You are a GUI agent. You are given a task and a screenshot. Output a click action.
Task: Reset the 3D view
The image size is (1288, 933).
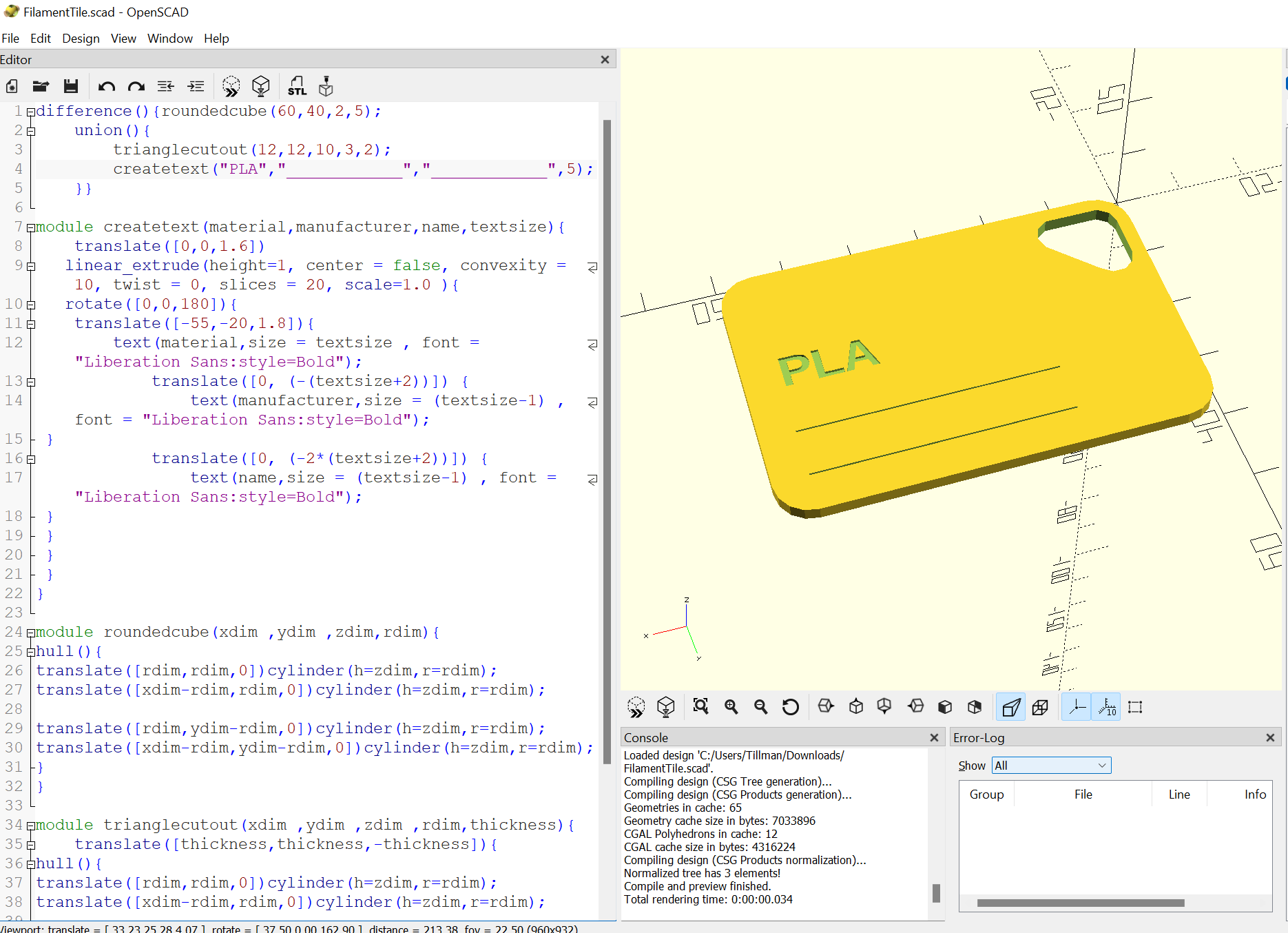(x=790, y=706)
